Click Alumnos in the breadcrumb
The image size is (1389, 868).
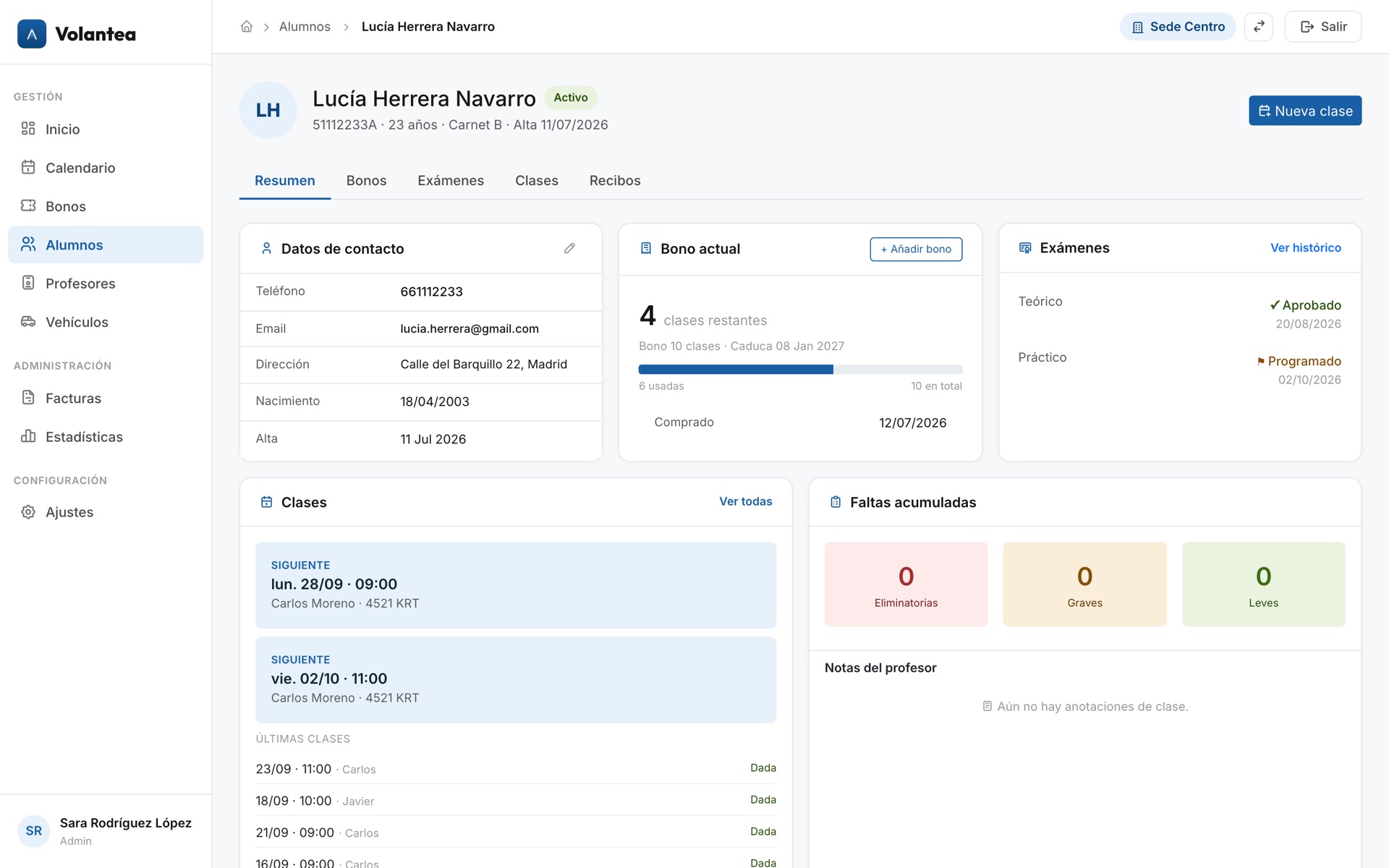click(305, 27)
